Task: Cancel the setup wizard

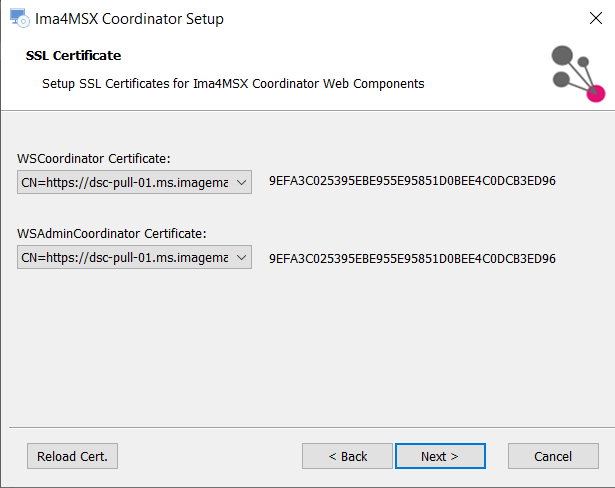Action: click(x=553, y=456)
